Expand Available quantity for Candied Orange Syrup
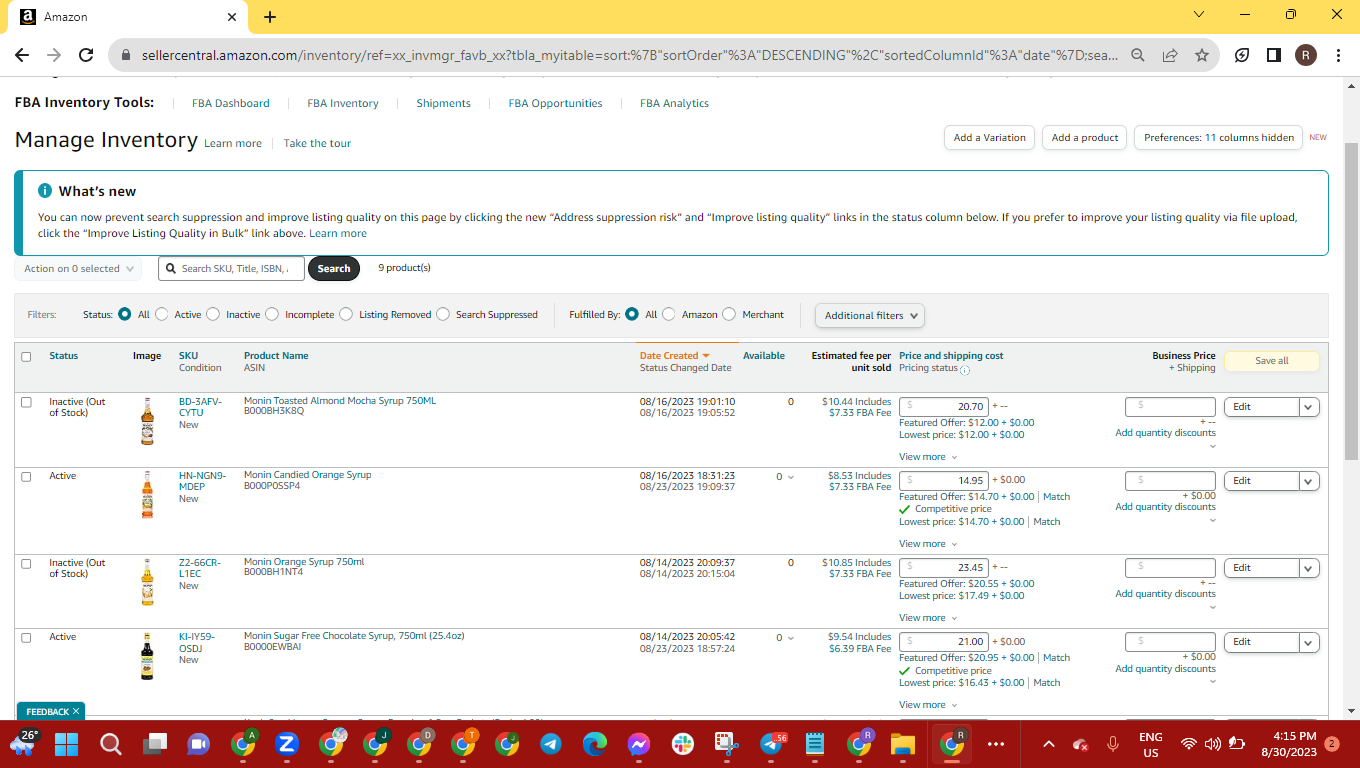1360x768 pixels. 792,477
